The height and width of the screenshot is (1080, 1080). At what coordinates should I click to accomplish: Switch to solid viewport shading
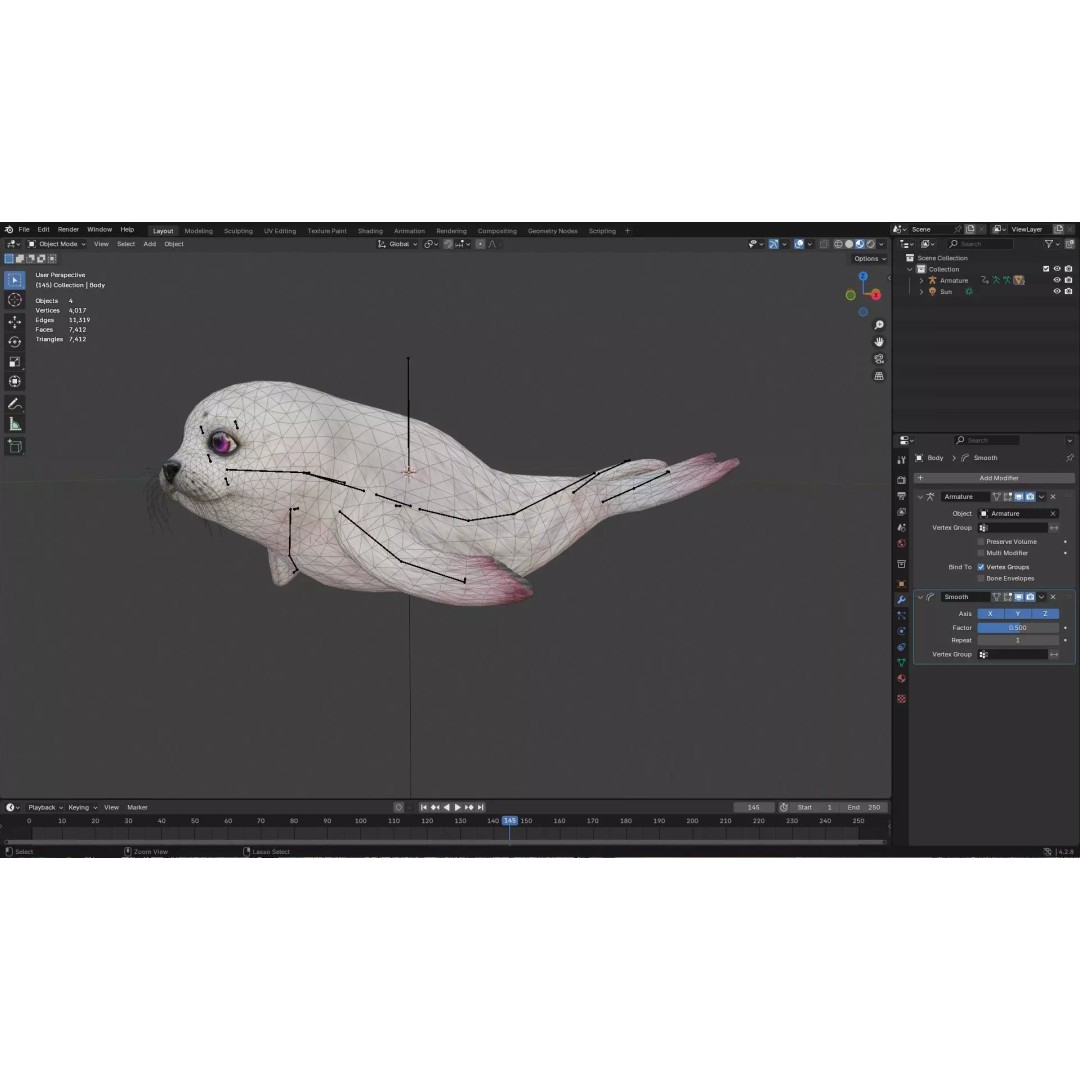(849, 244)
